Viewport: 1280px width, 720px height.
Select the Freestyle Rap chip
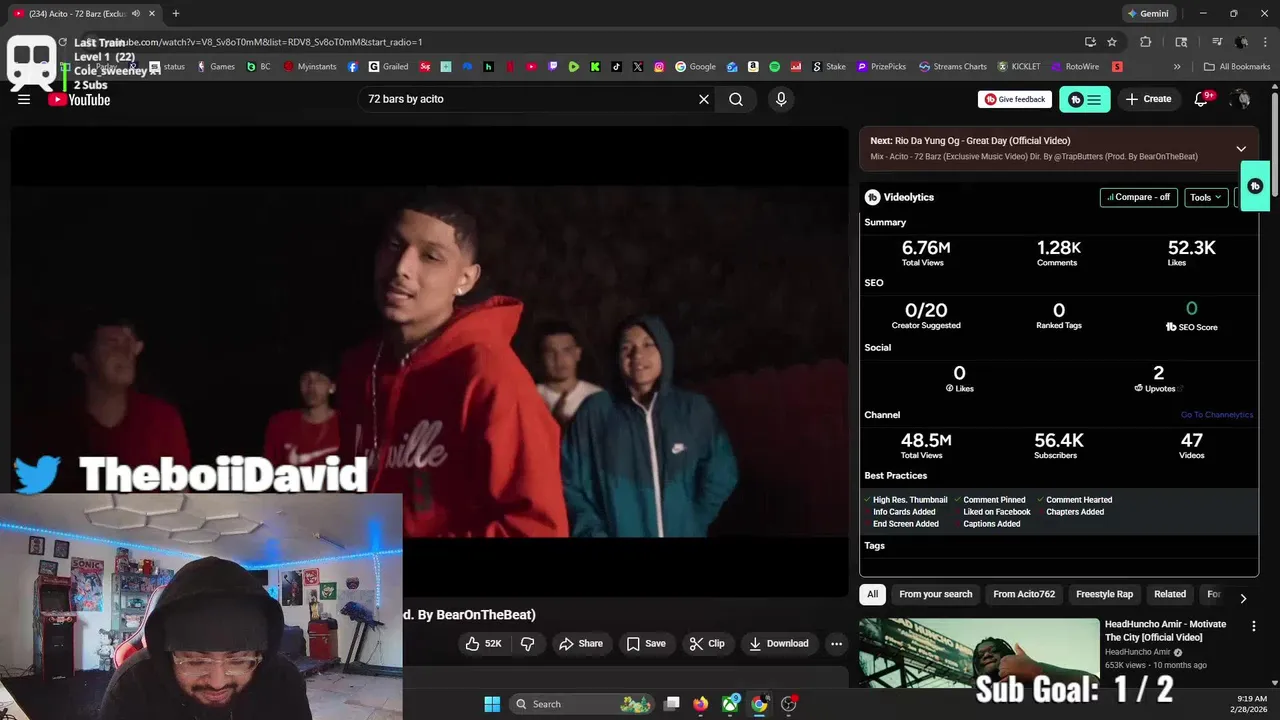1104,594
